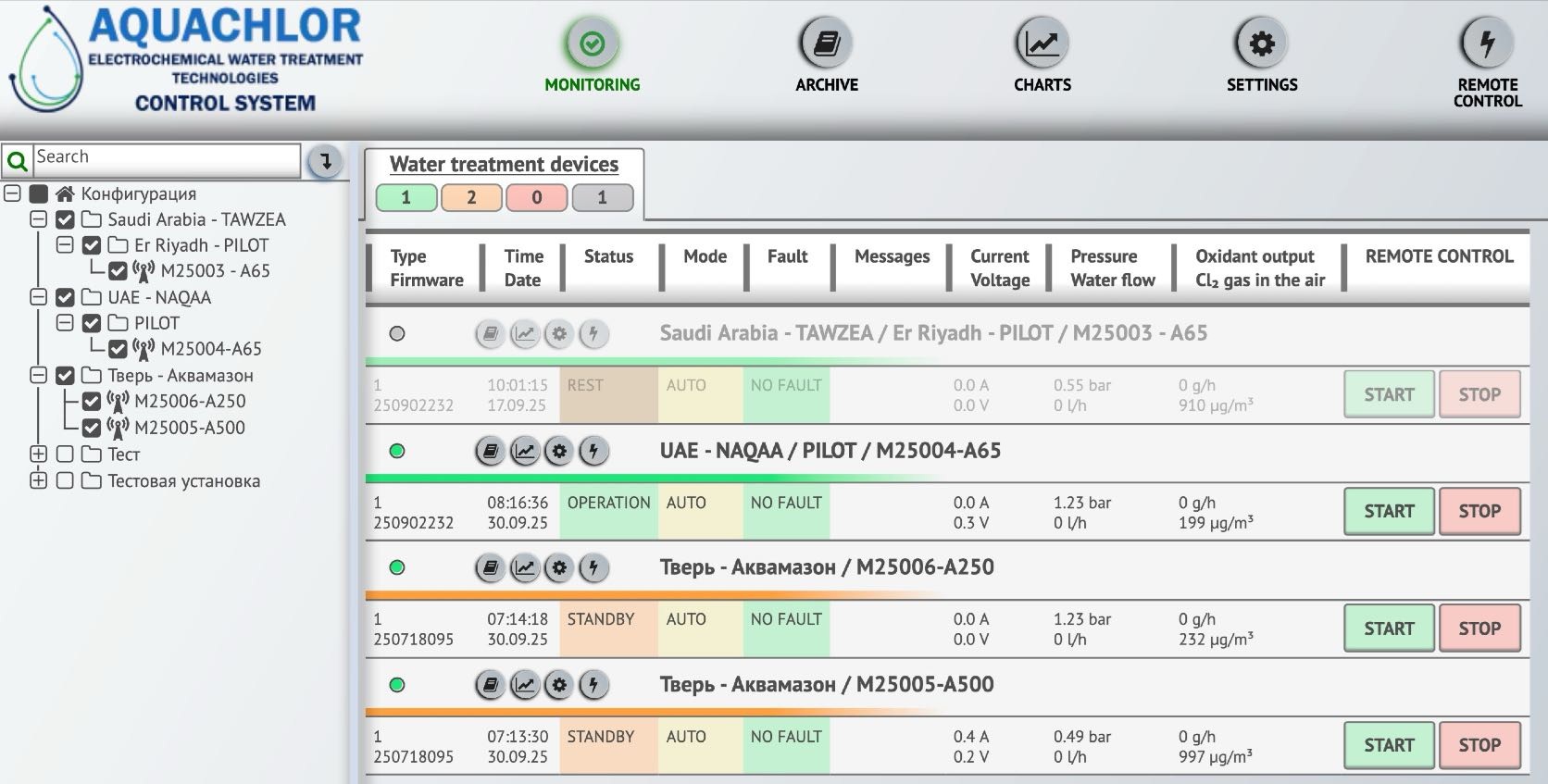Open charts icon for M25004-A65 device
Screen dimensions: 1548x784
click(x=525, y=452)
